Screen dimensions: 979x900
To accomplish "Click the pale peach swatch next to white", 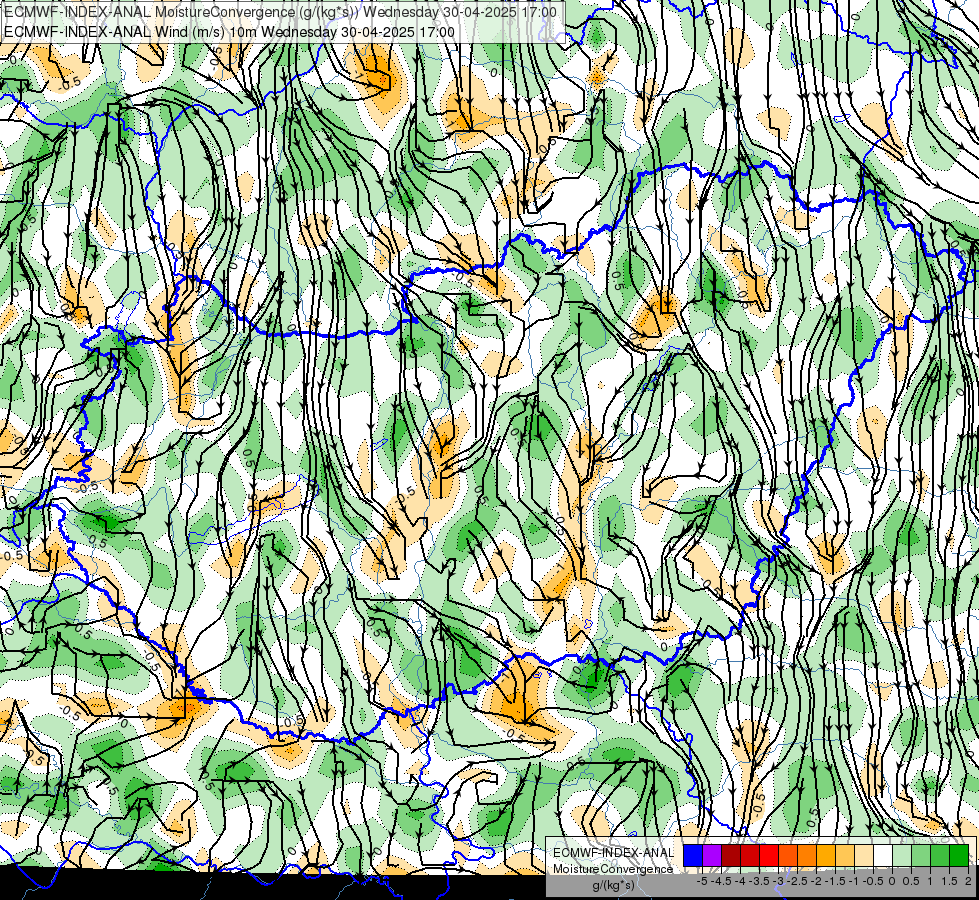I will (x=864, y=855).
